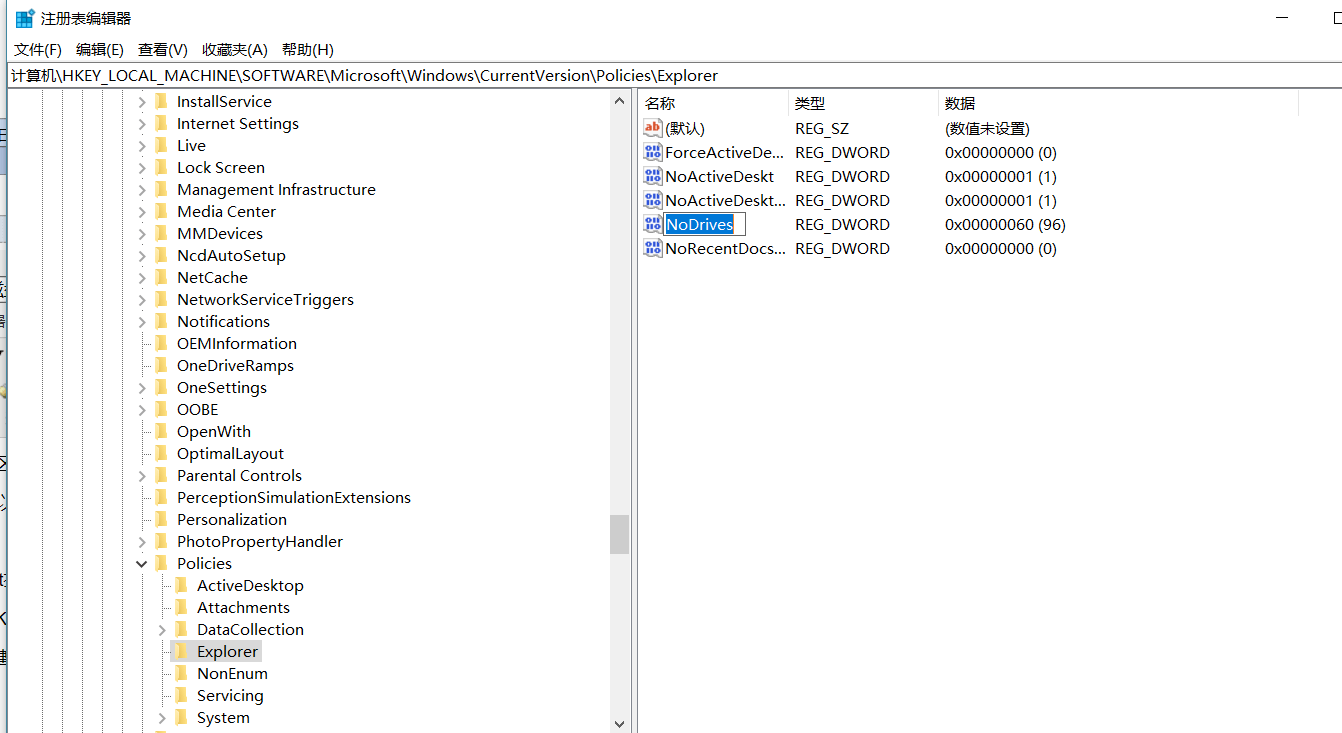Image resolution: width=1342 pixels, height=733 pixels.
Task: Collapse the Policies tree node
Action: click(142, 564)
